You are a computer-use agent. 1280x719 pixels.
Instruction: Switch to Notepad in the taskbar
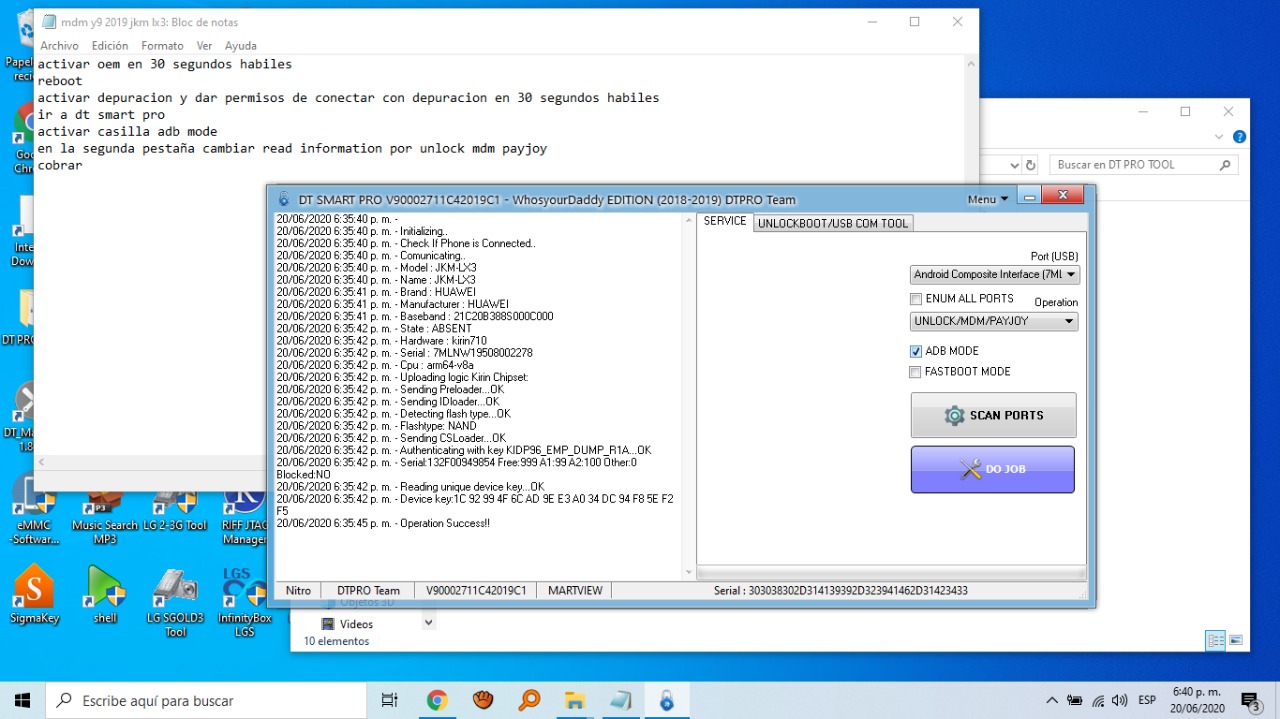coord(620,700)
